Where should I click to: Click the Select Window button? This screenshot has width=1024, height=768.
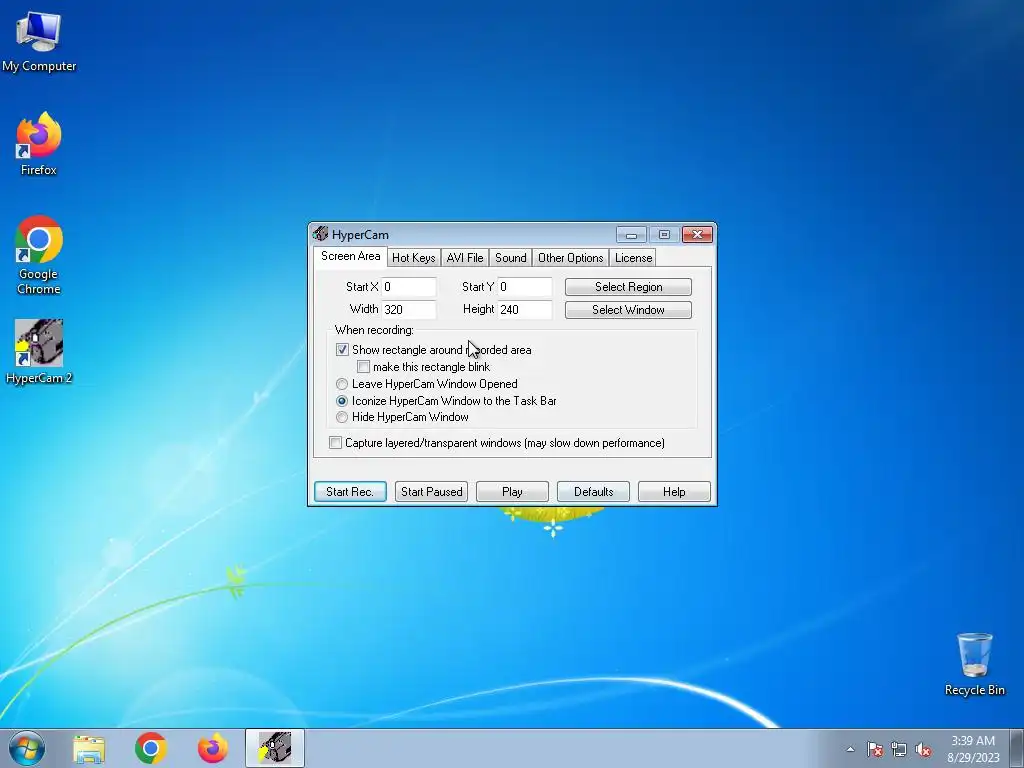click(x=628, y=310)
